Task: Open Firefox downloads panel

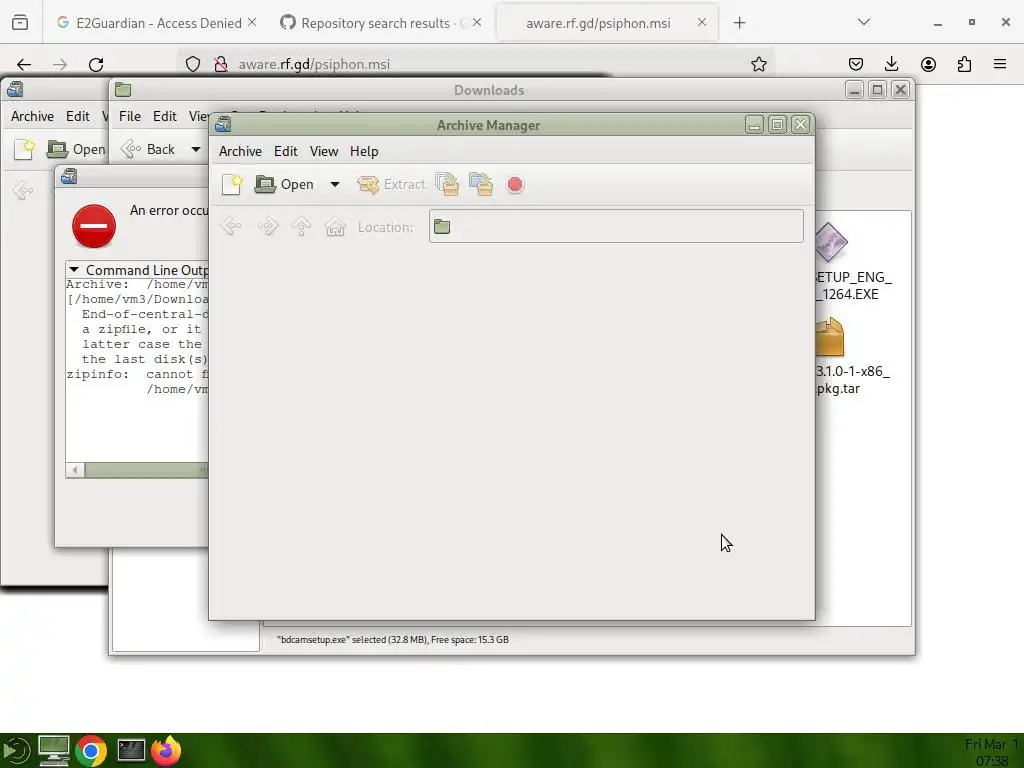Action: coord(891,64)
